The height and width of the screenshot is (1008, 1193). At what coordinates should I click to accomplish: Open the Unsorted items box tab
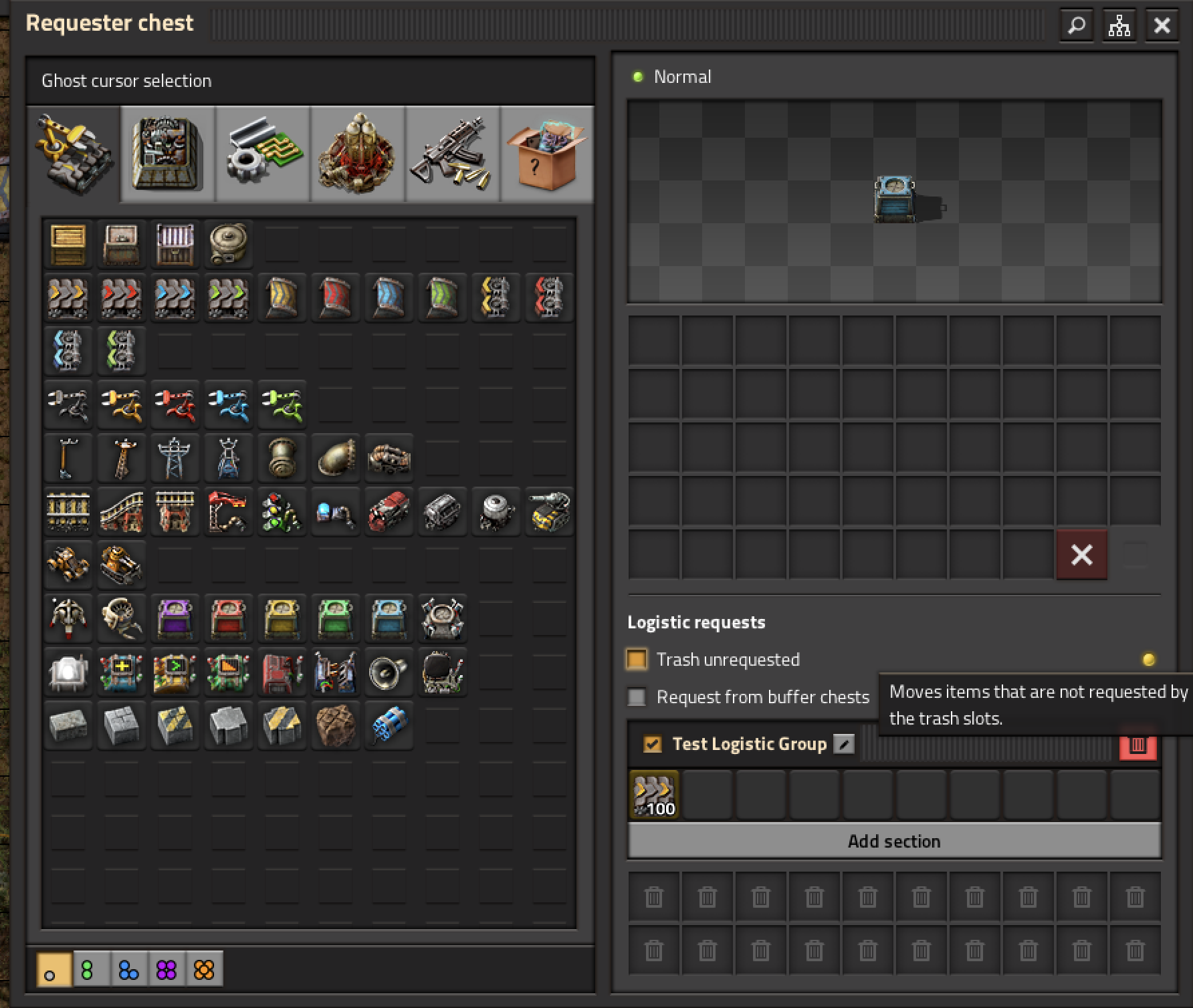[547, 154]
